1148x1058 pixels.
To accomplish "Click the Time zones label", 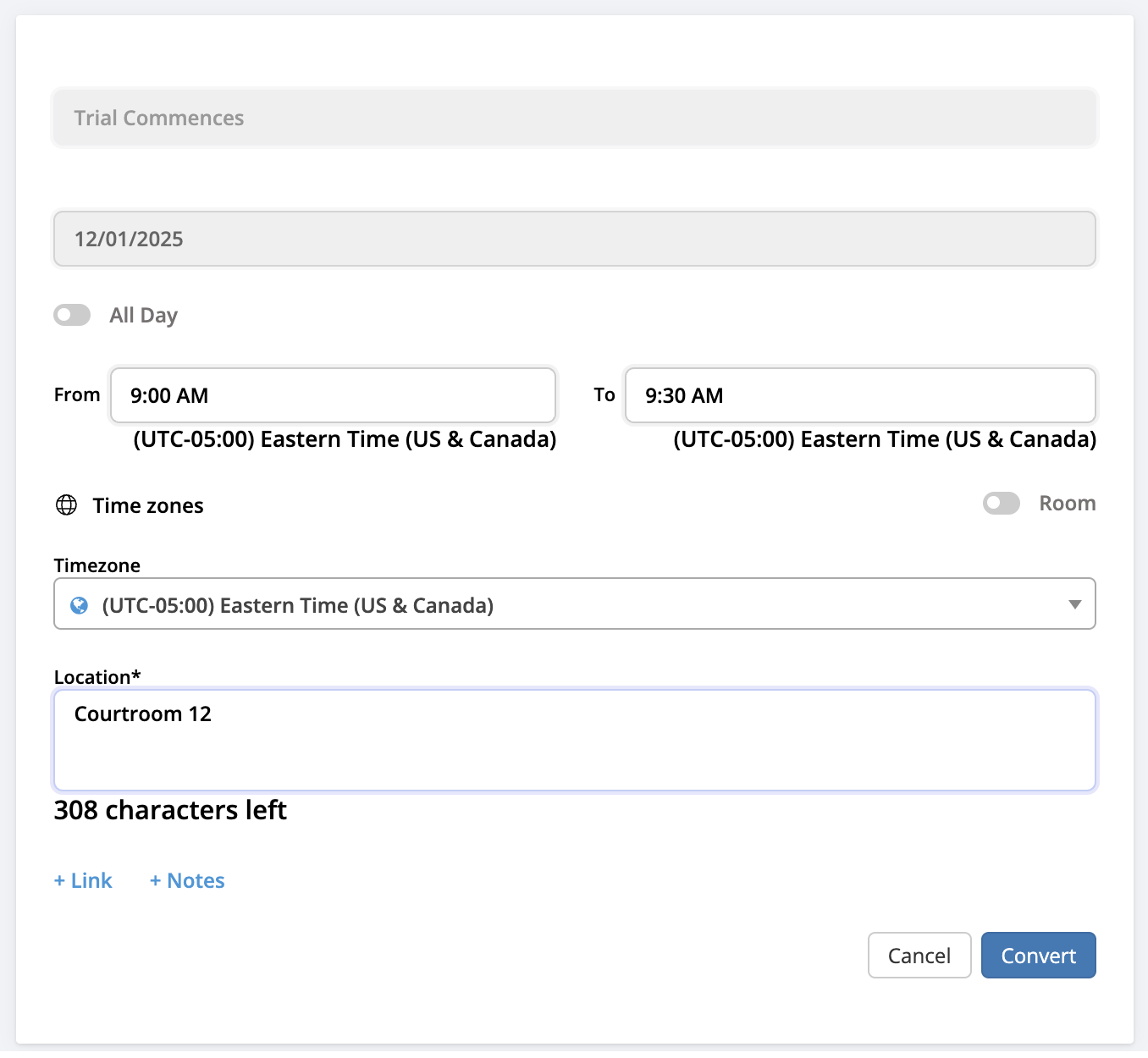I will click(148, 506).
